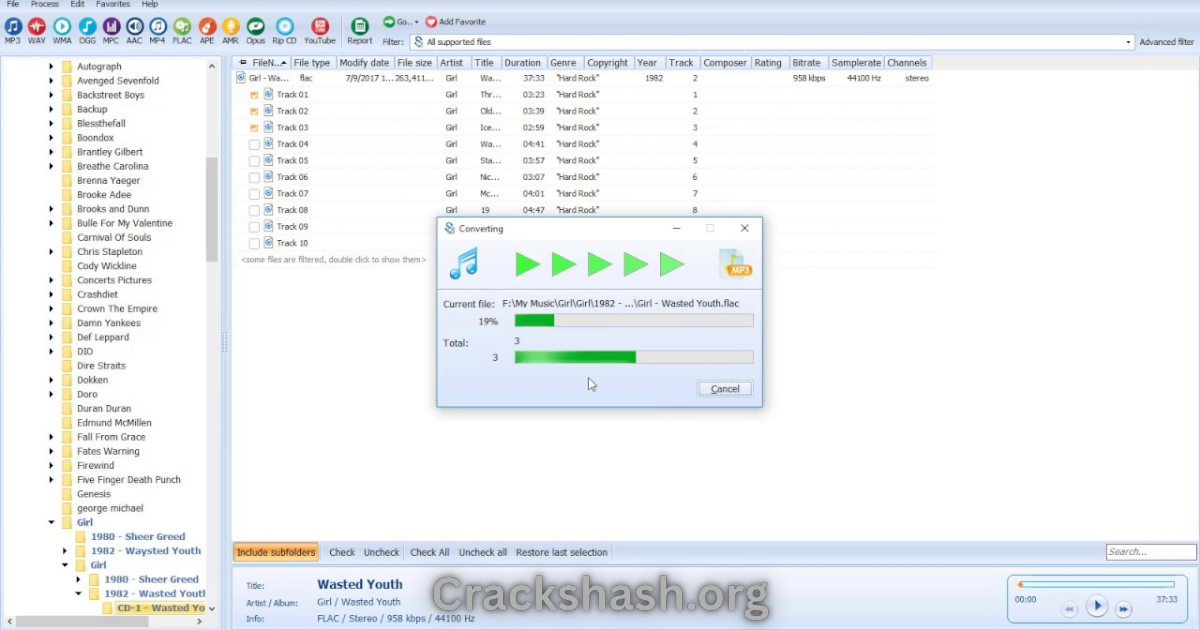Image resolution: width=1200 pixels, height=630 pixels.
Task: Convert to MP3 format icon
Action: click(x=13, y=26)
